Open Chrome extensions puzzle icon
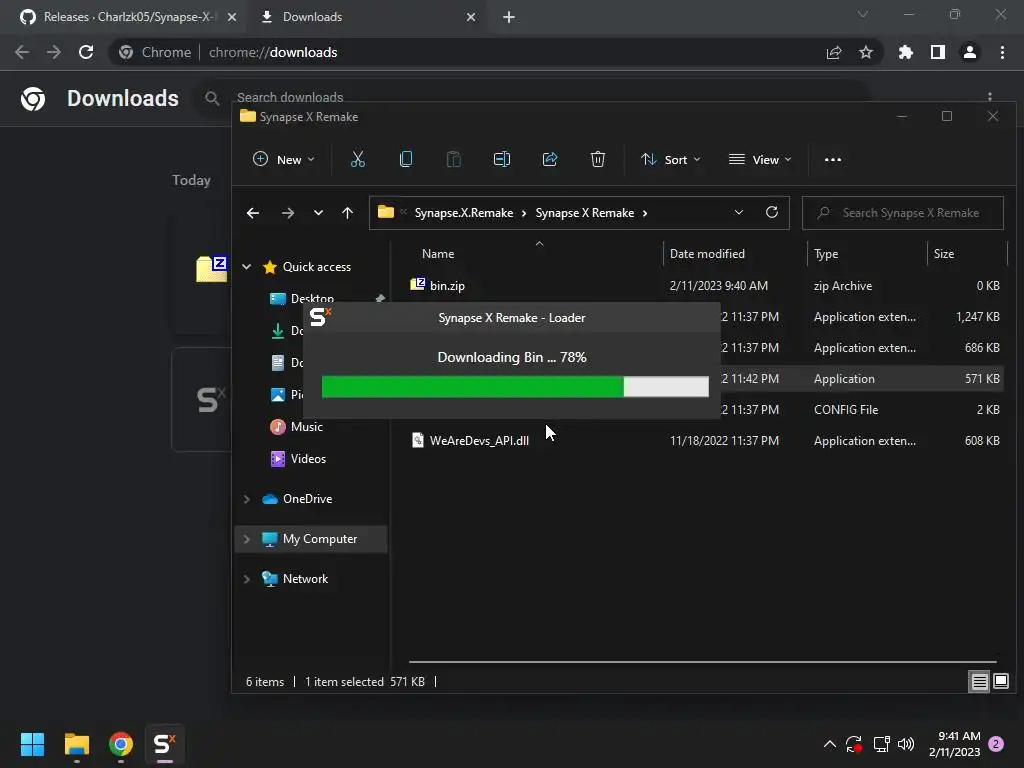Viewport: 1024px width, 768px height. (x=905, y=52)
